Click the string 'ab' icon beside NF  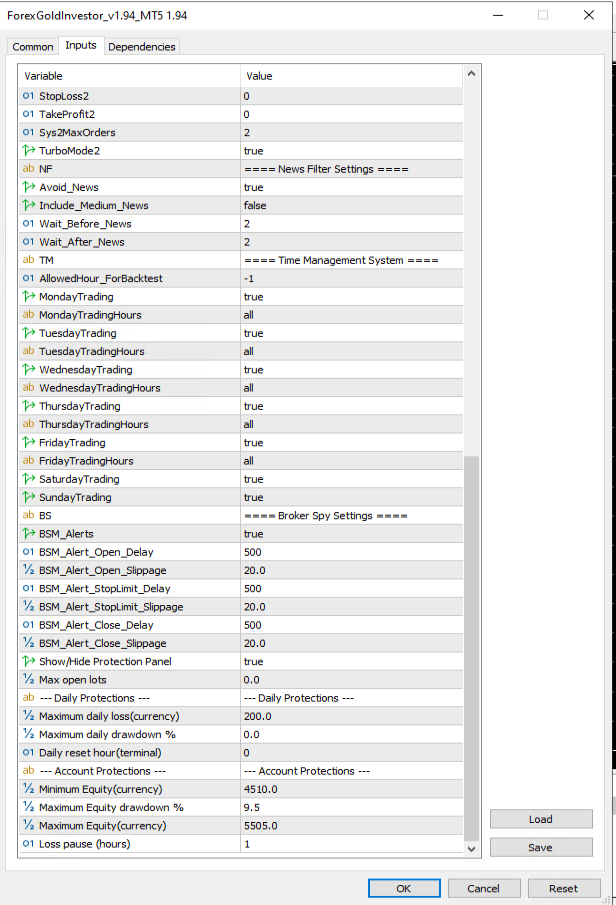[28, 169]
